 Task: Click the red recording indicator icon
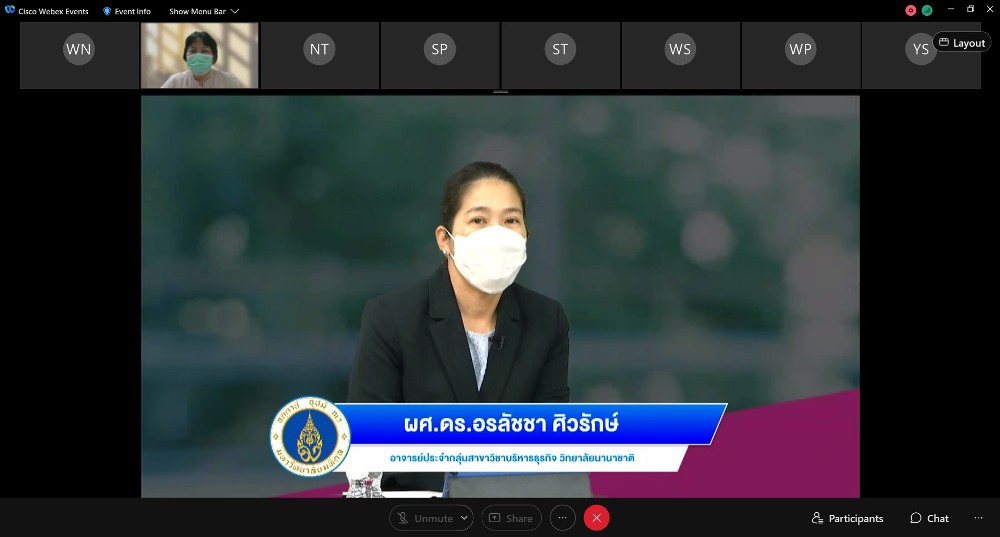910,10
